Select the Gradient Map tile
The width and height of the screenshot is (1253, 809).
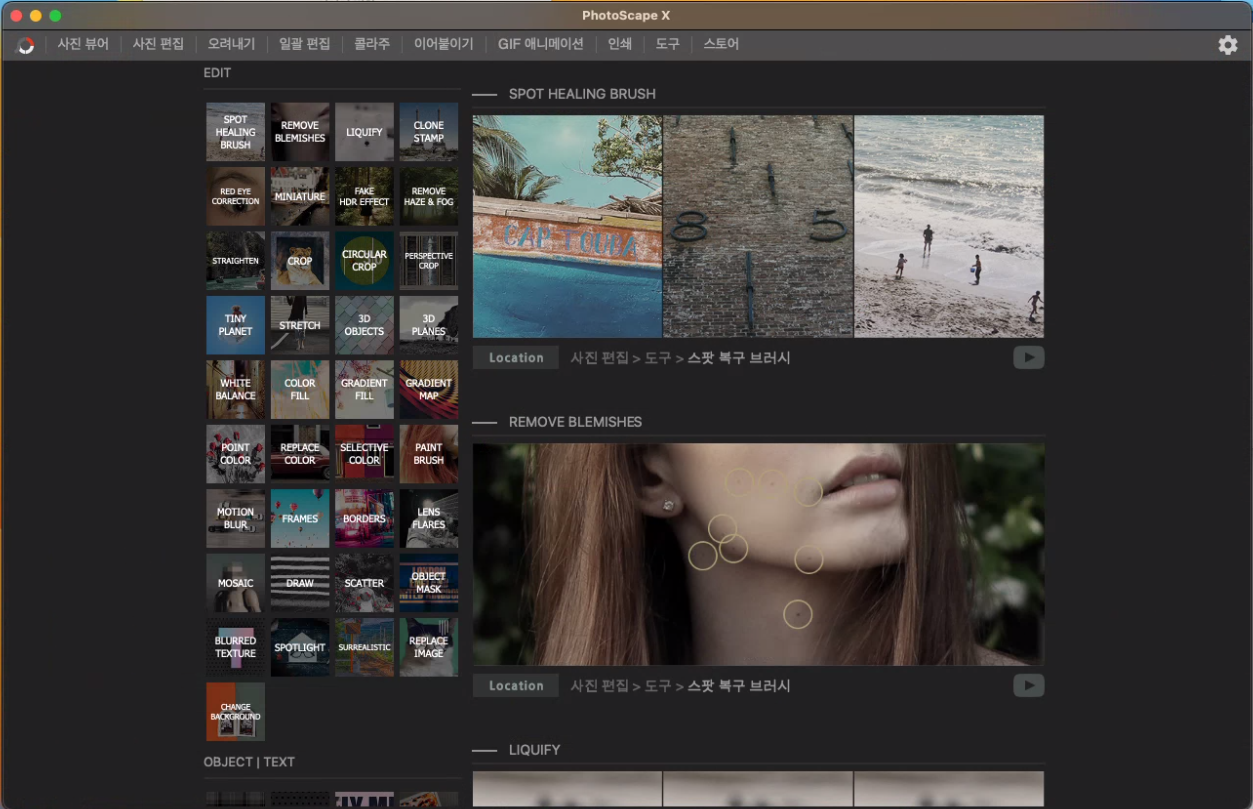point(429,390)
